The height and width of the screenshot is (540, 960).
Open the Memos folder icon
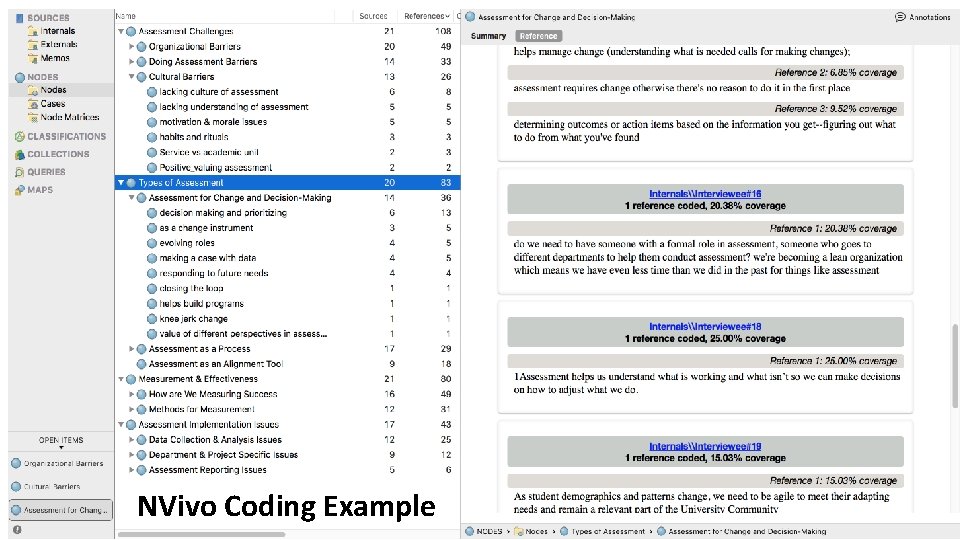click(32, 58)
